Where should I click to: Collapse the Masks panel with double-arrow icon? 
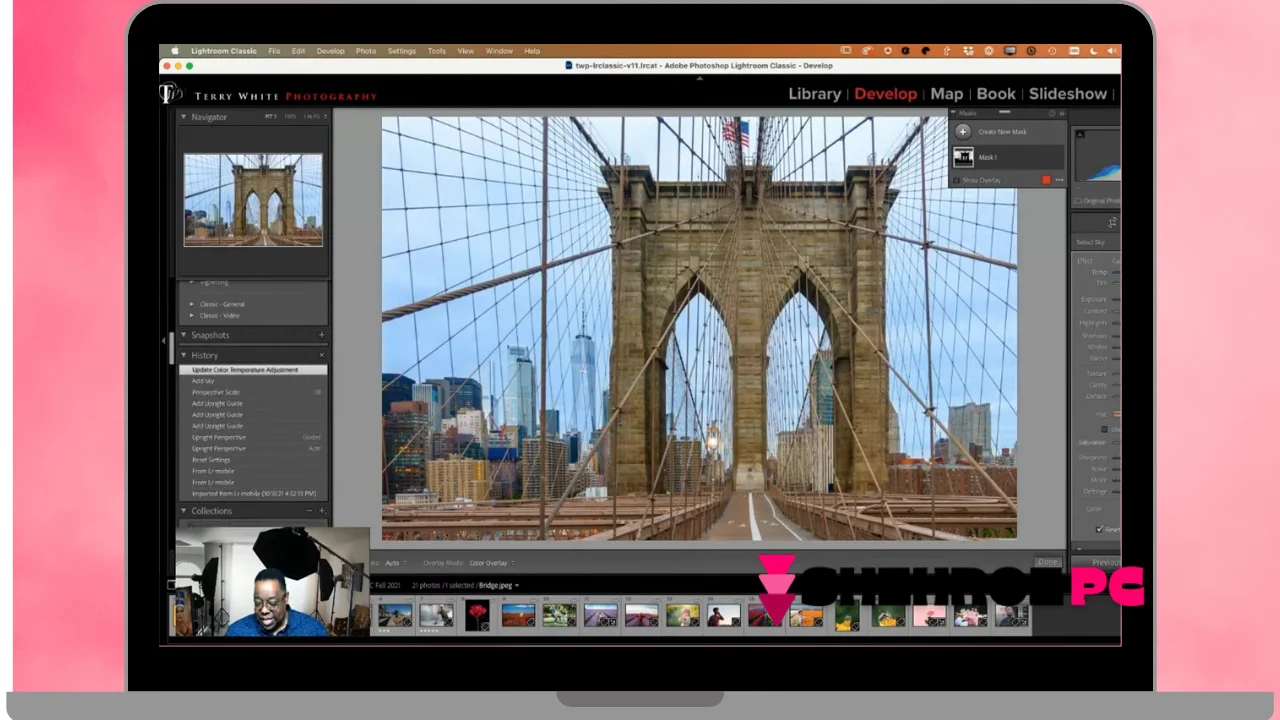1062,114
